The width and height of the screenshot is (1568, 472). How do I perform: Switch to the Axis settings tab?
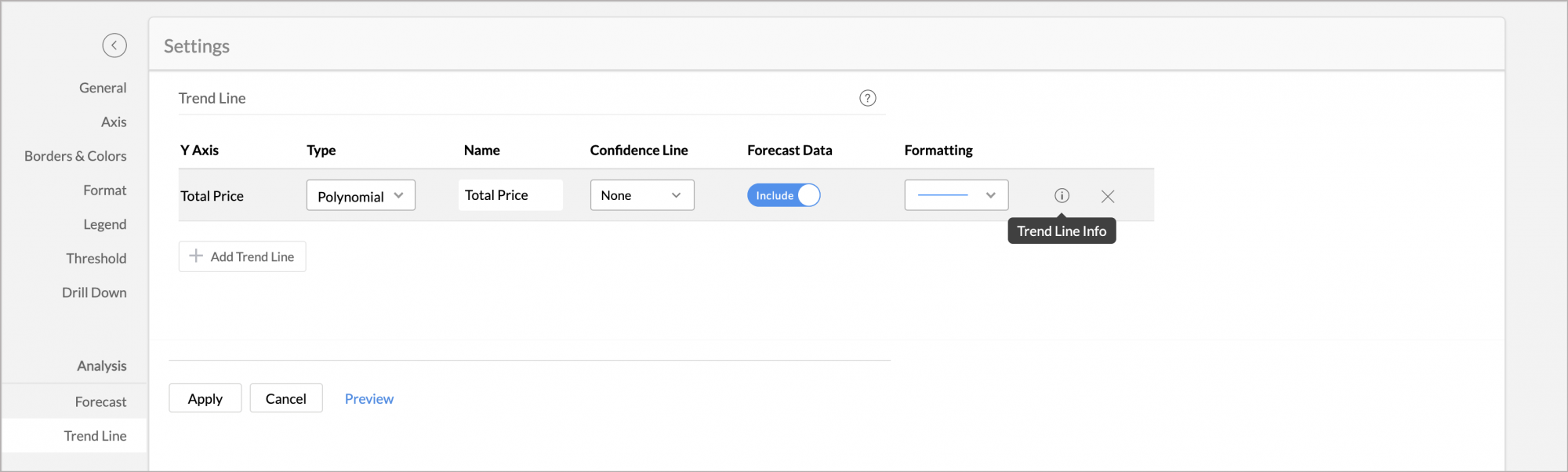click(114, 122)
